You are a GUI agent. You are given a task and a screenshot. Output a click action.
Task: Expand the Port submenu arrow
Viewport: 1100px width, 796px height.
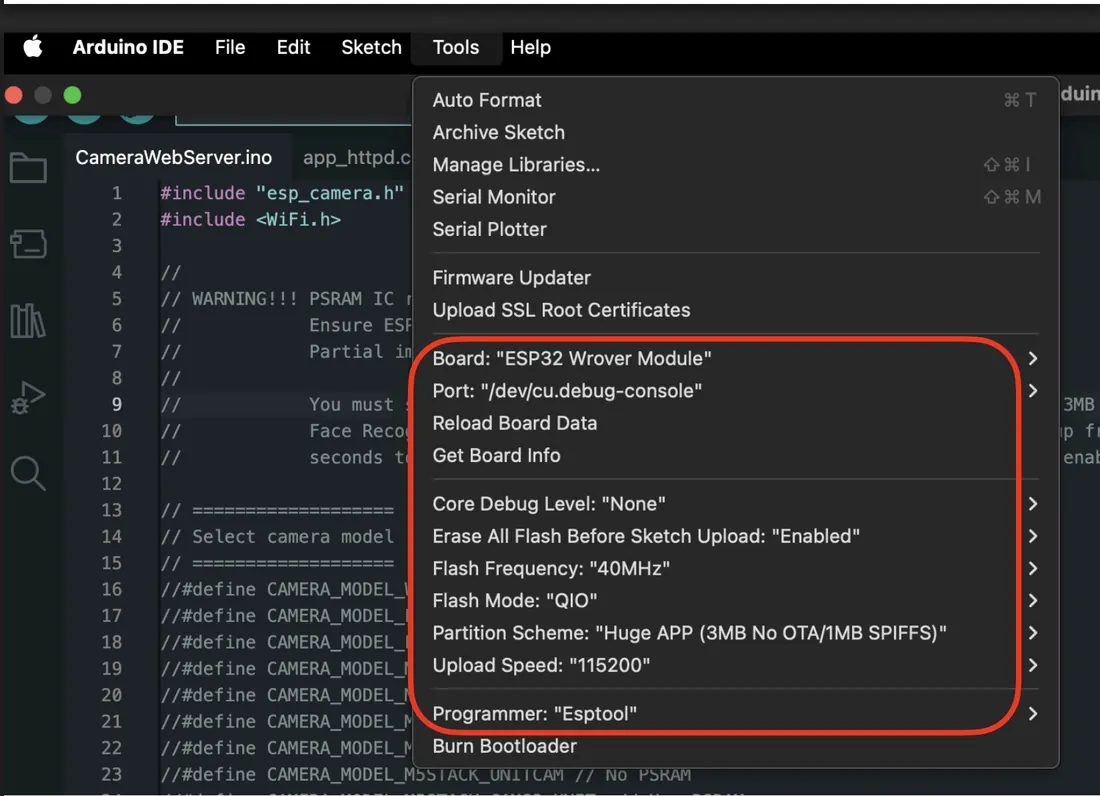(1033, 391)
